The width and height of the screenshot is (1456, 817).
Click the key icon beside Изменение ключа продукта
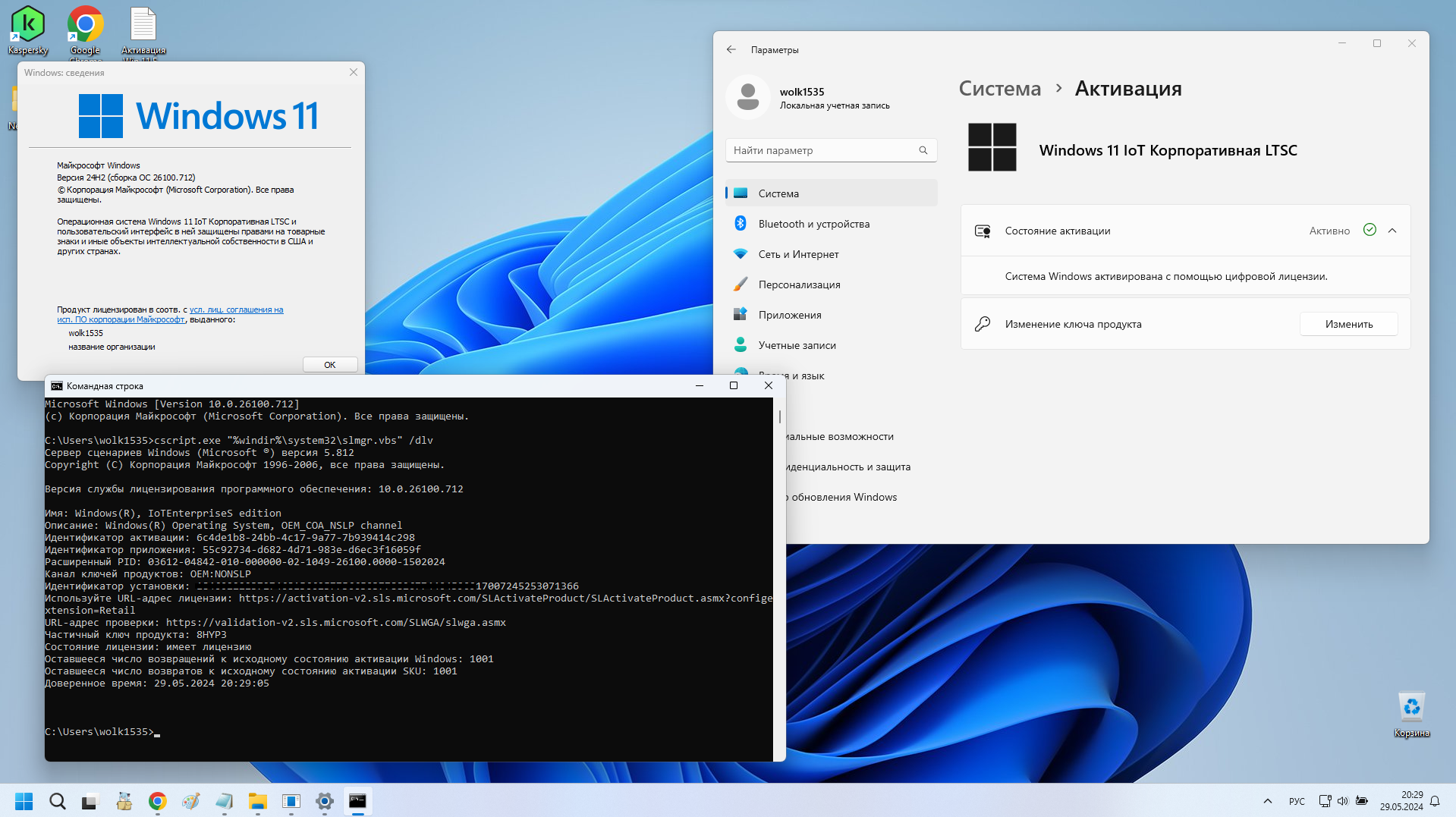coord(983,324)
